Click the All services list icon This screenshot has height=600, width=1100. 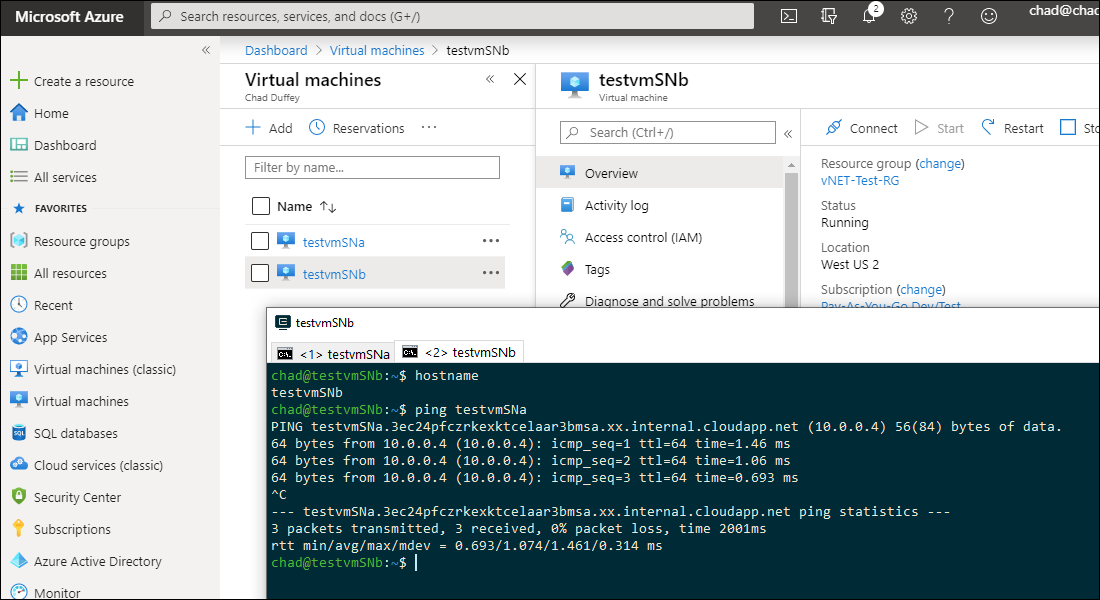coord(19,177)
